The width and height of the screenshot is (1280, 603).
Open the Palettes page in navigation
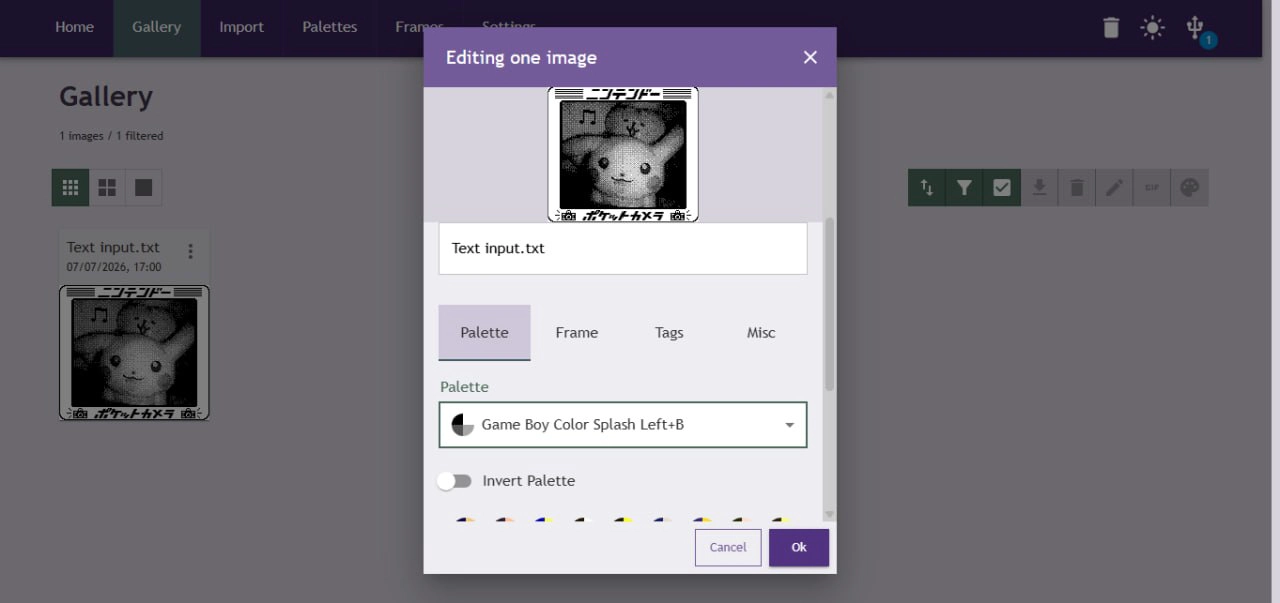click(x=330, y=27)
